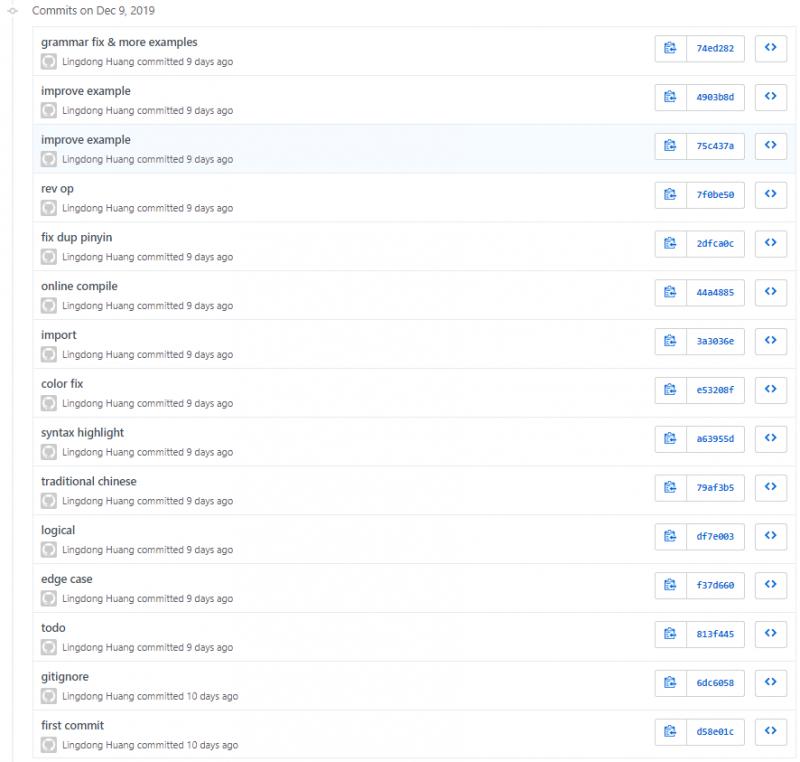This screenshot has width=800, height=762.
Task: Copy full SHA for commit 7f0be50
Action: coord(670,194)
